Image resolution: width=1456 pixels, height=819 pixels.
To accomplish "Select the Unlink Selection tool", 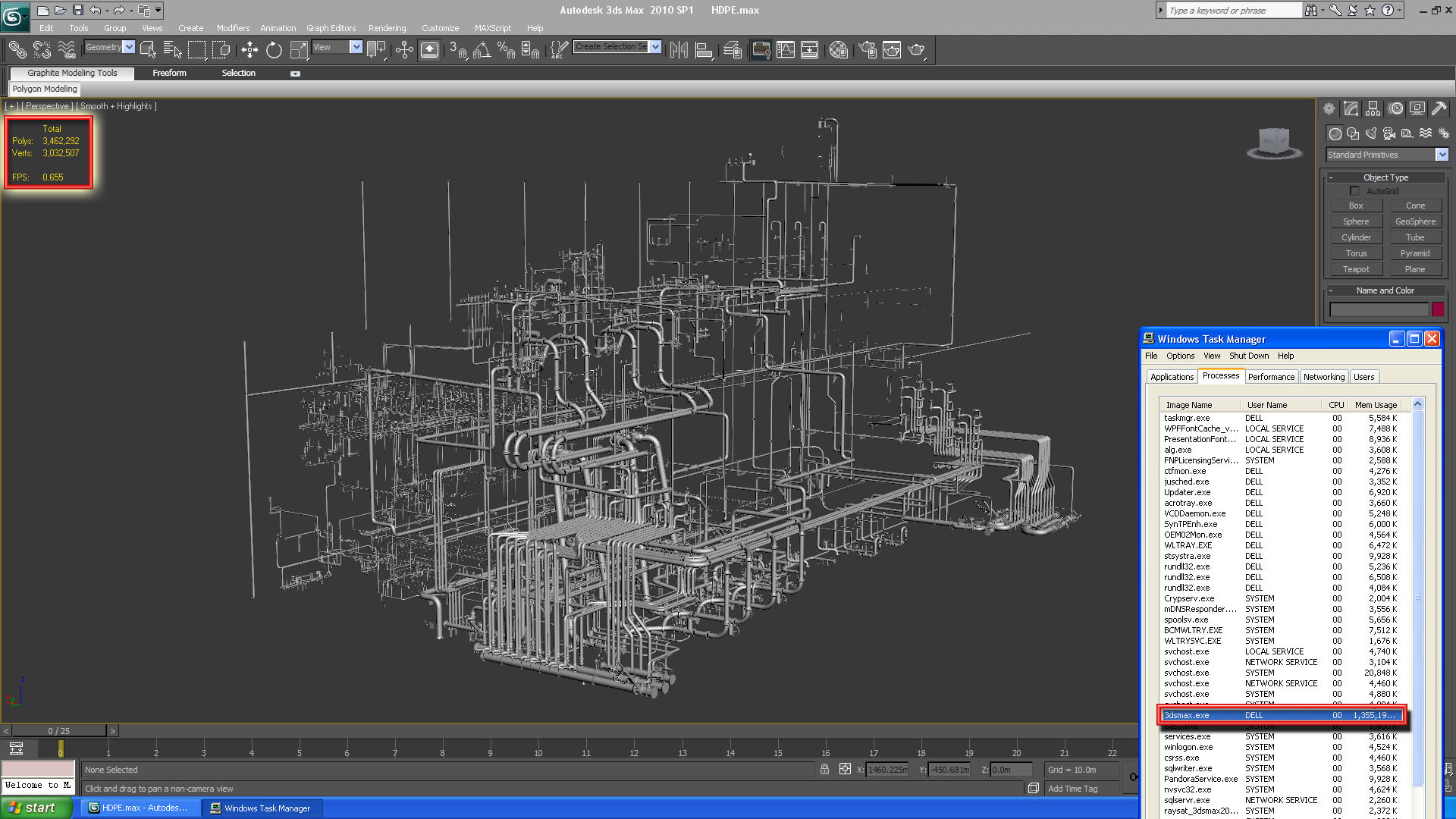I will tap(42, 50).
